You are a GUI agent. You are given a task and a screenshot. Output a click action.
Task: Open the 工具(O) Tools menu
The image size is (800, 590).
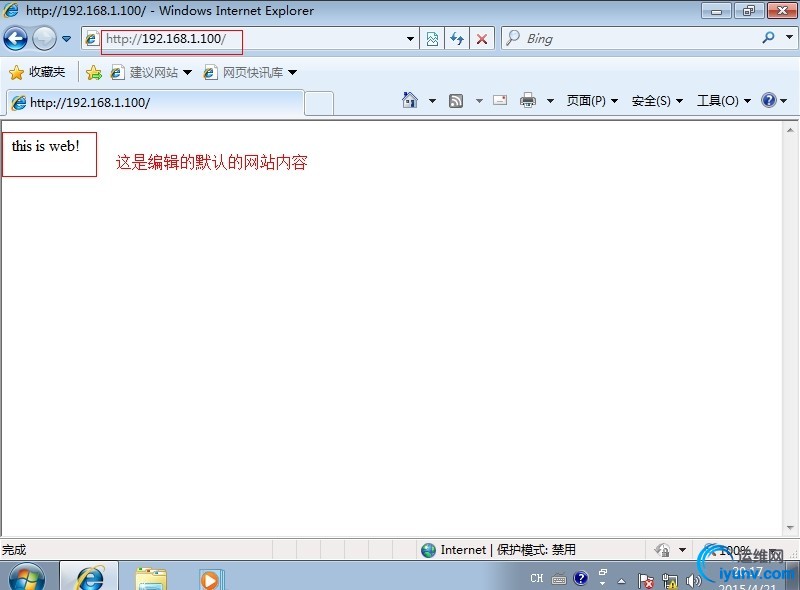(724, 101)
